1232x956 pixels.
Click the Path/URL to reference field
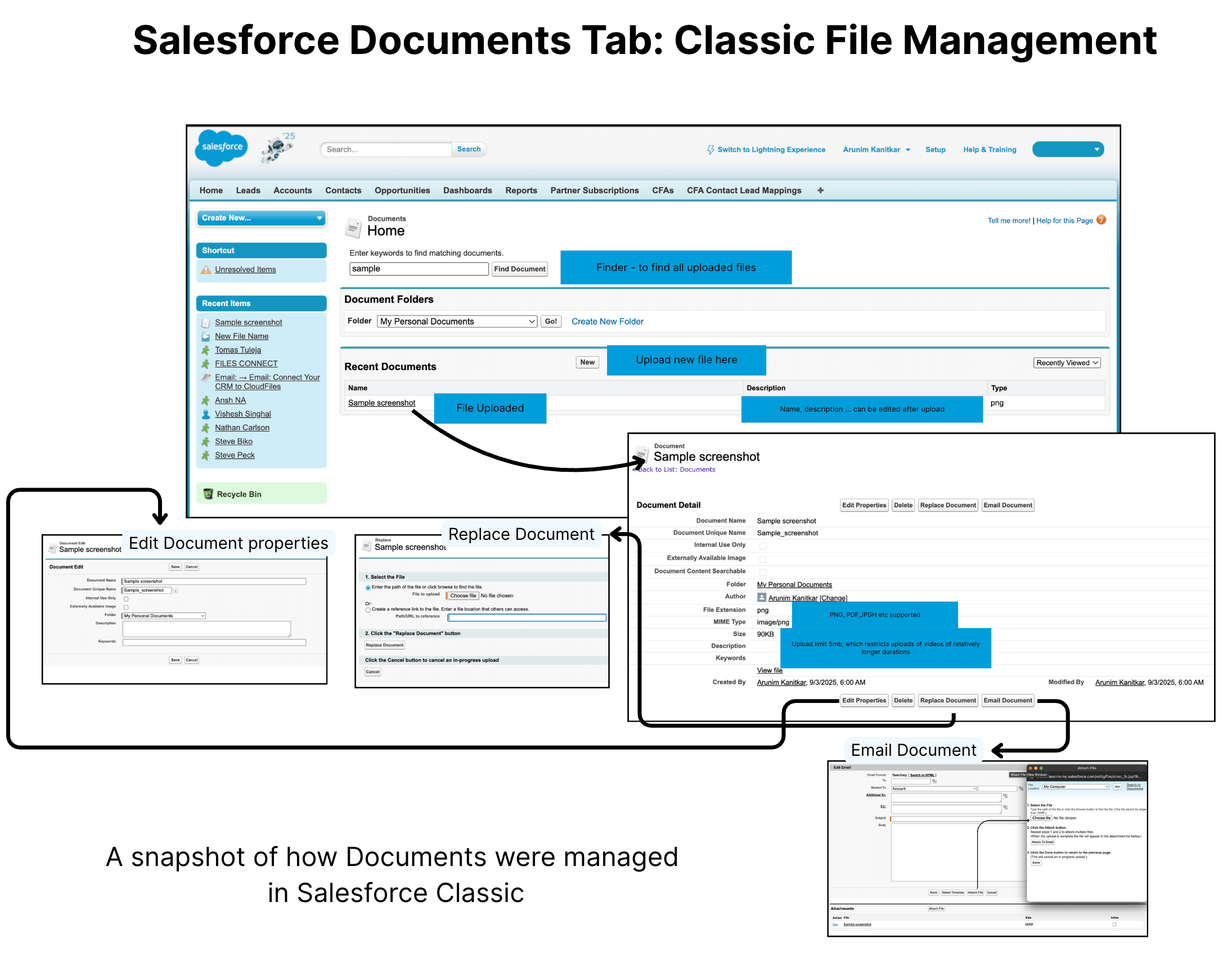(527, 617)
